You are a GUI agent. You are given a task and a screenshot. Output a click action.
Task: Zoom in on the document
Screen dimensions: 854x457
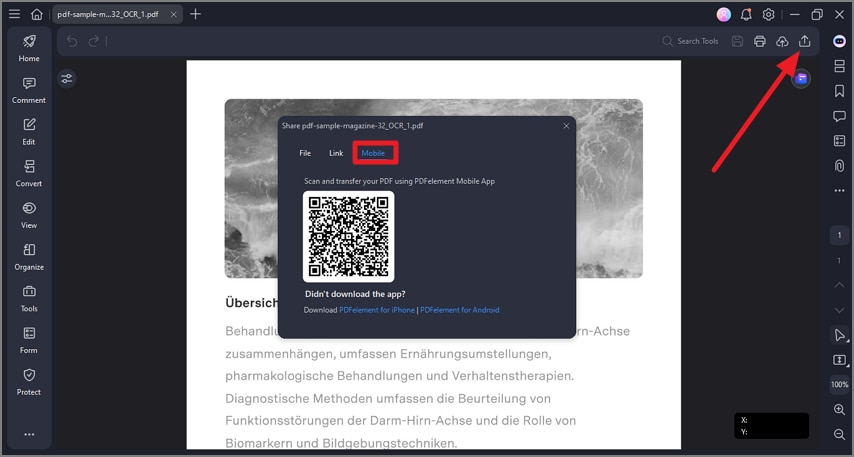pyautogui.click(x=839, y=410)
